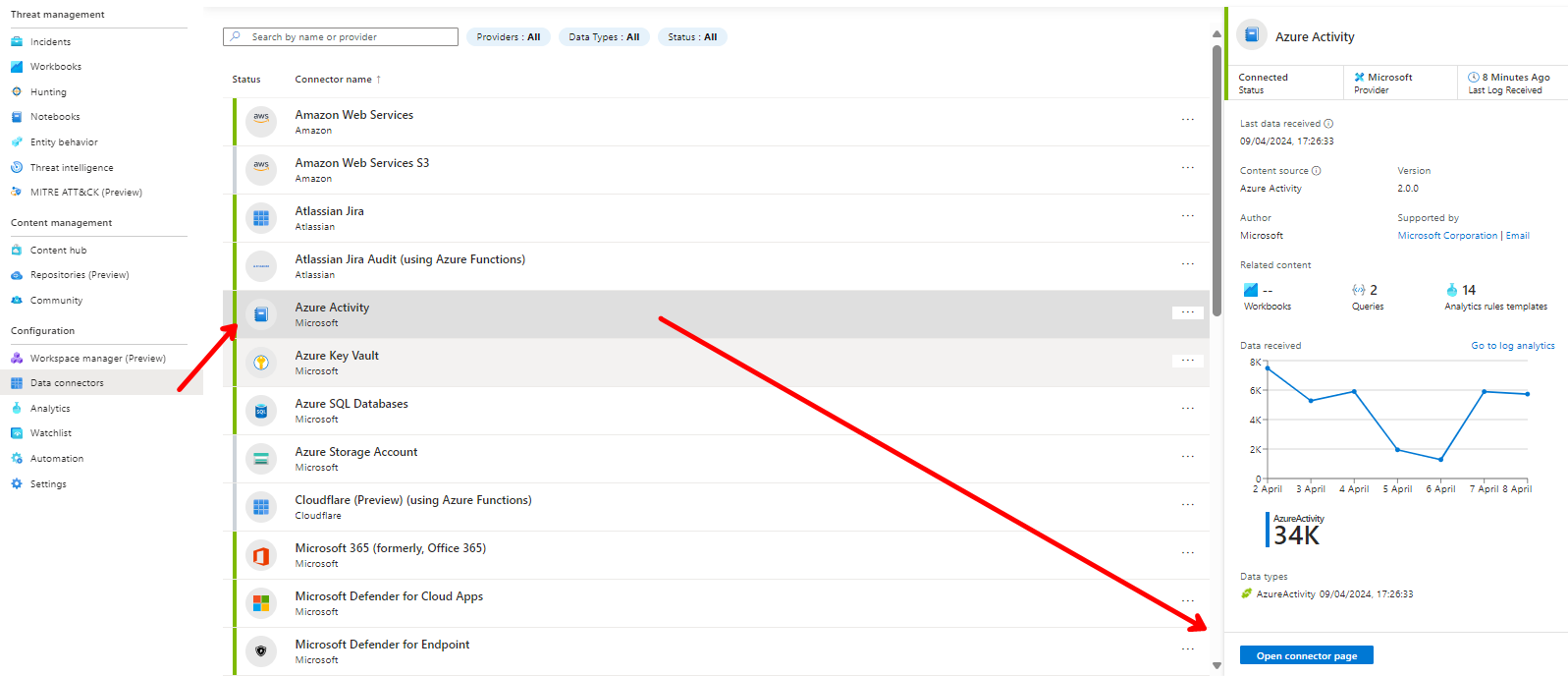The width and height of the screenshot is (1568, 676).
Task: Click the Azure Storage Account icon
Action: click(261, 458)
